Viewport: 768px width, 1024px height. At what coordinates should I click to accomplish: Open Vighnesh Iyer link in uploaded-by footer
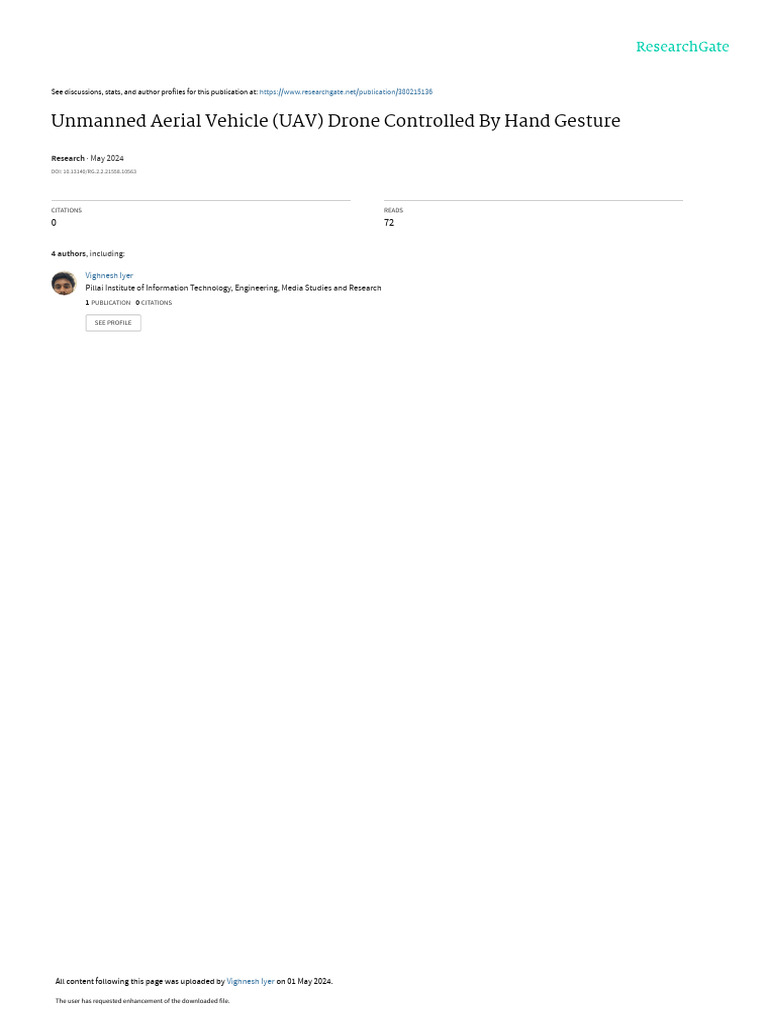pyautogui.click(x=250, y=981)
